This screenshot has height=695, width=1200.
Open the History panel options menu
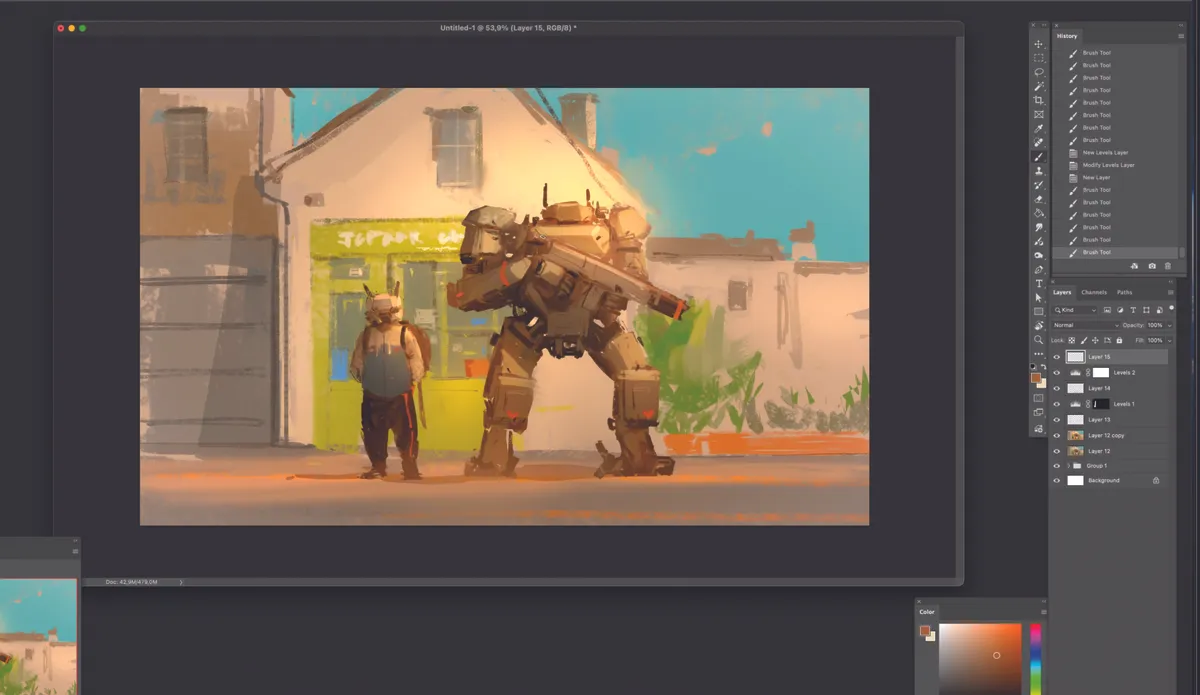[x=1180, y=36]
